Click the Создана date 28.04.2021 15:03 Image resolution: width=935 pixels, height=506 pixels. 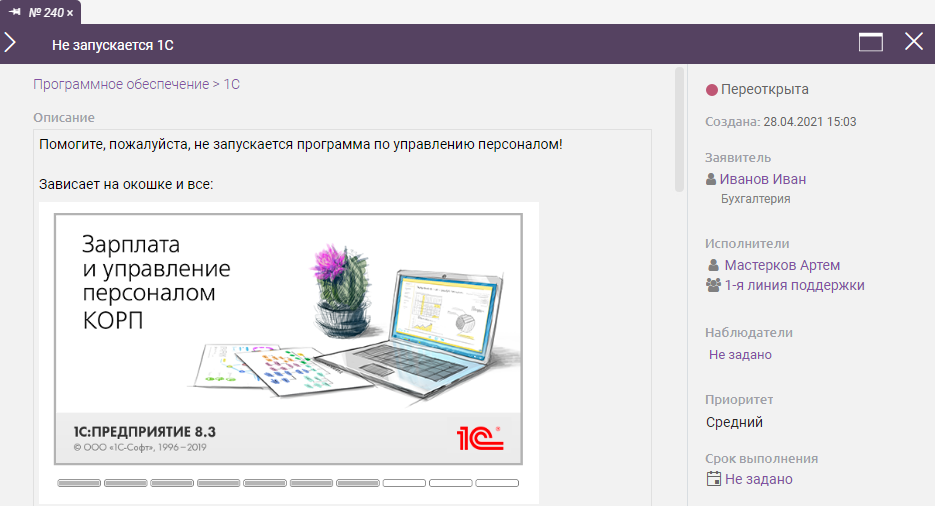[809, 122]
